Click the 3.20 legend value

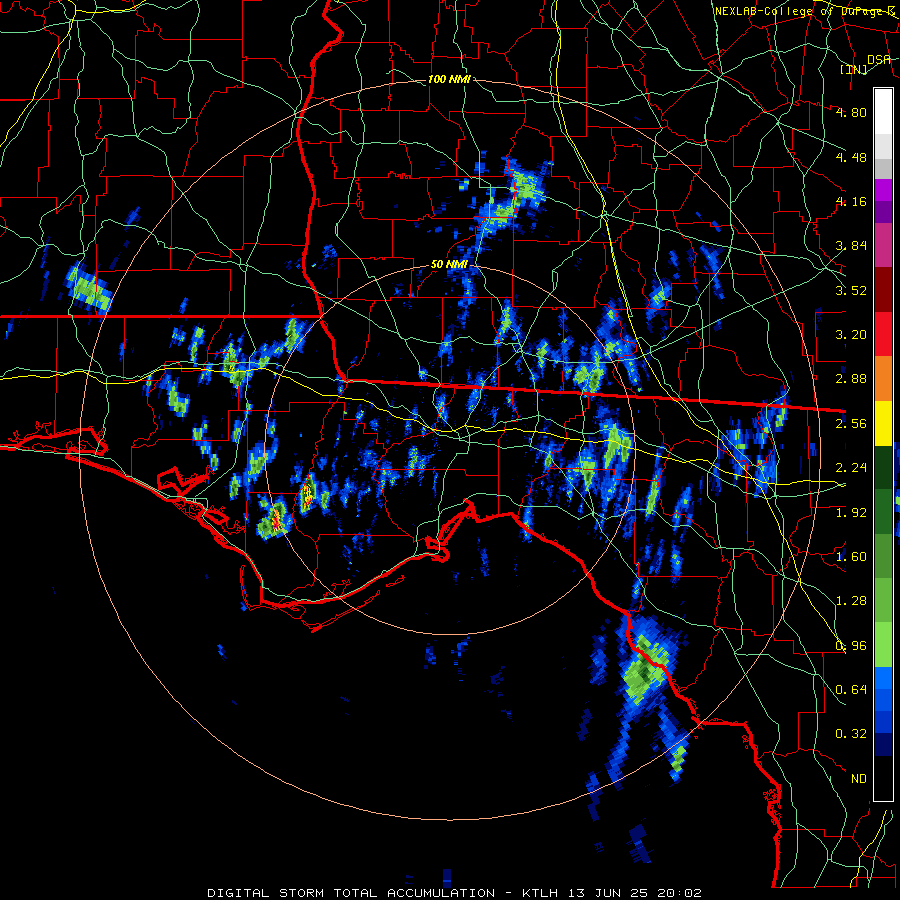pyautogui.click(x=851, y=335)
